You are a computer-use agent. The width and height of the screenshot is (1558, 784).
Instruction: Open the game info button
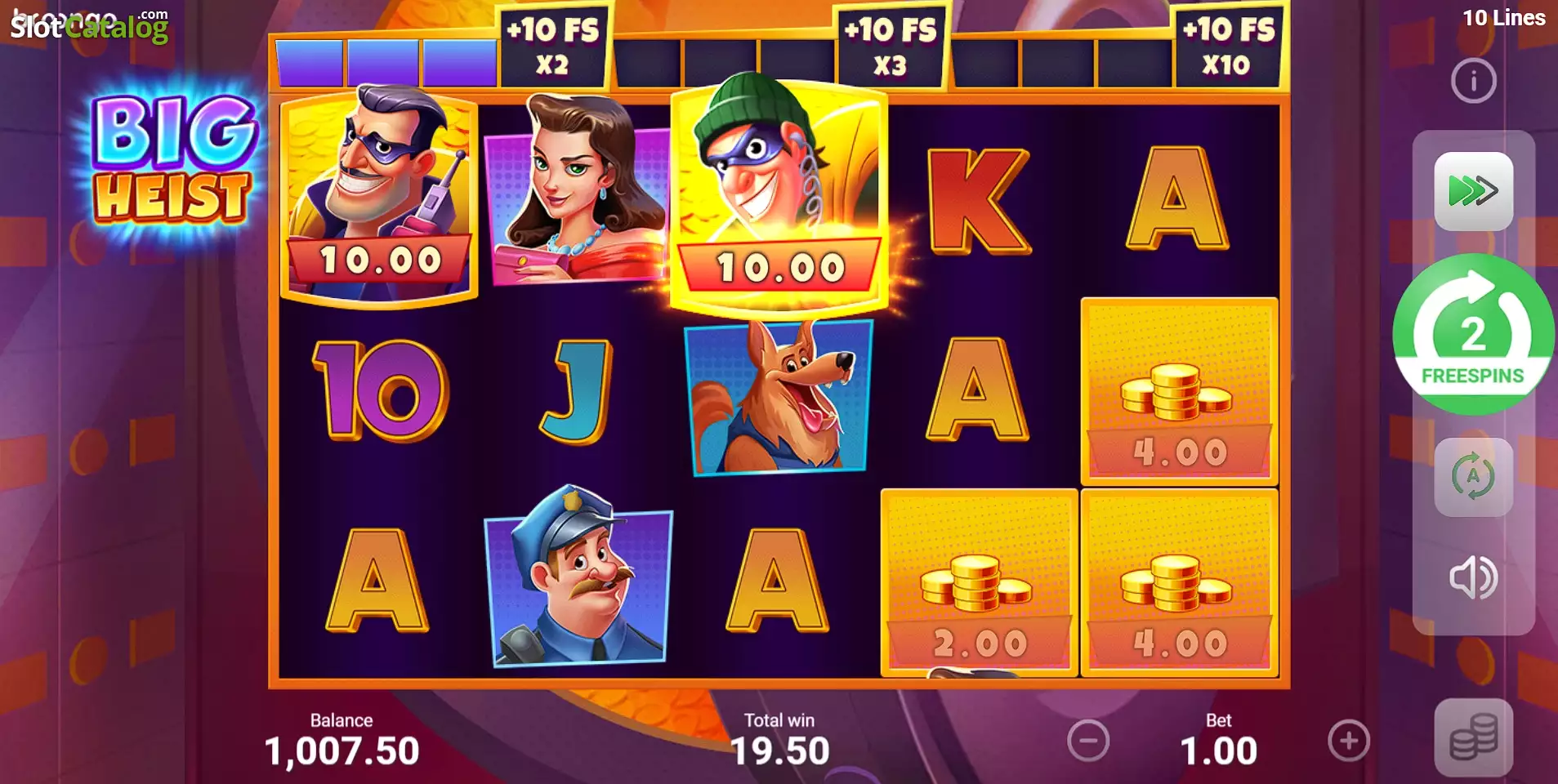click(x=1473, y=81)
